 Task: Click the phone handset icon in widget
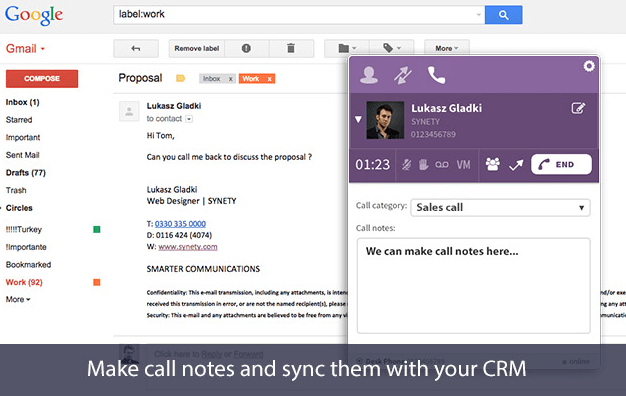pyautogui.click(x=436, y=75)
